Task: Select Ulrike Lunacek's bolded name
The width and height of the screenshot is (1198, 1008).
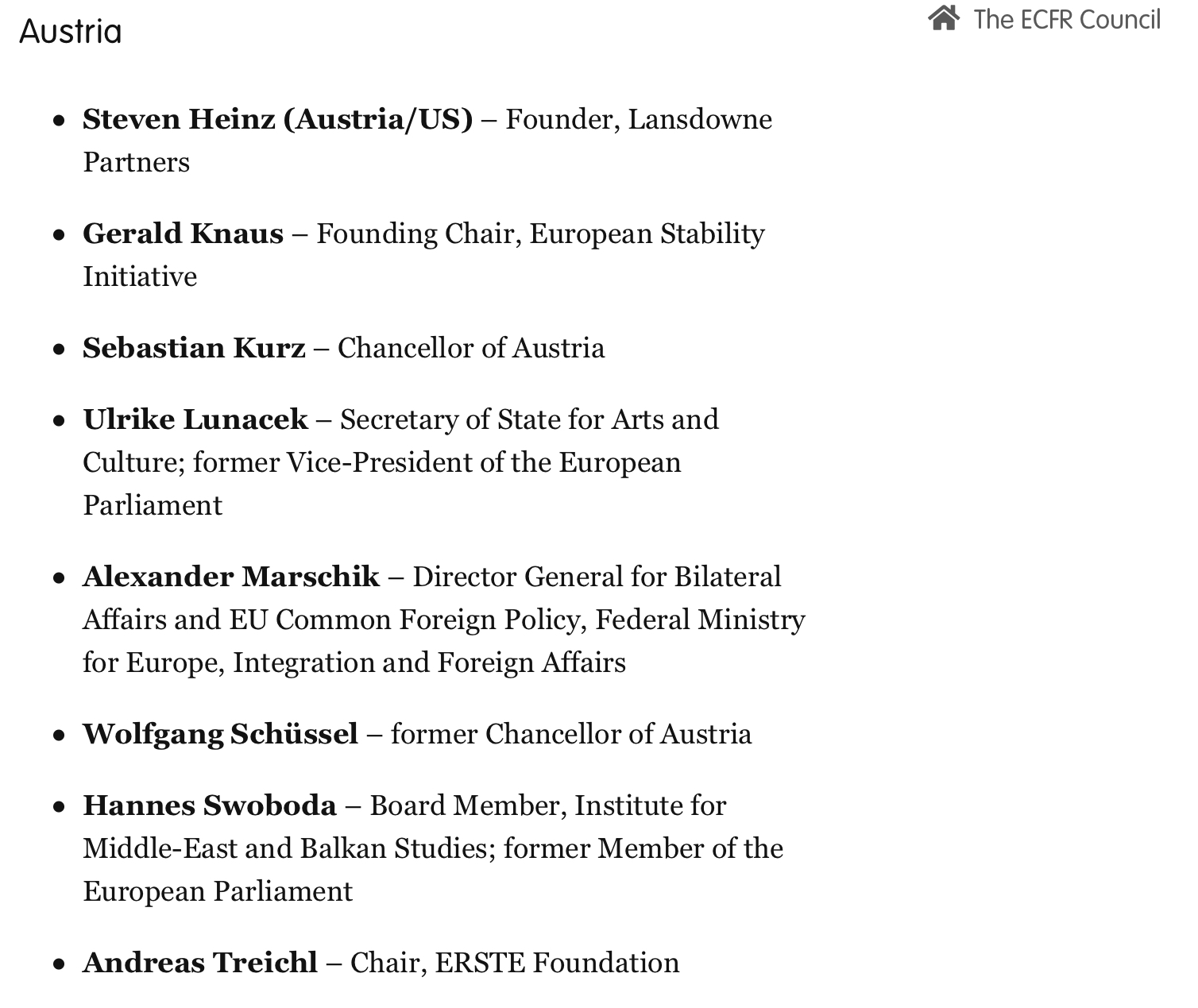Action: (x=195, y=419)
